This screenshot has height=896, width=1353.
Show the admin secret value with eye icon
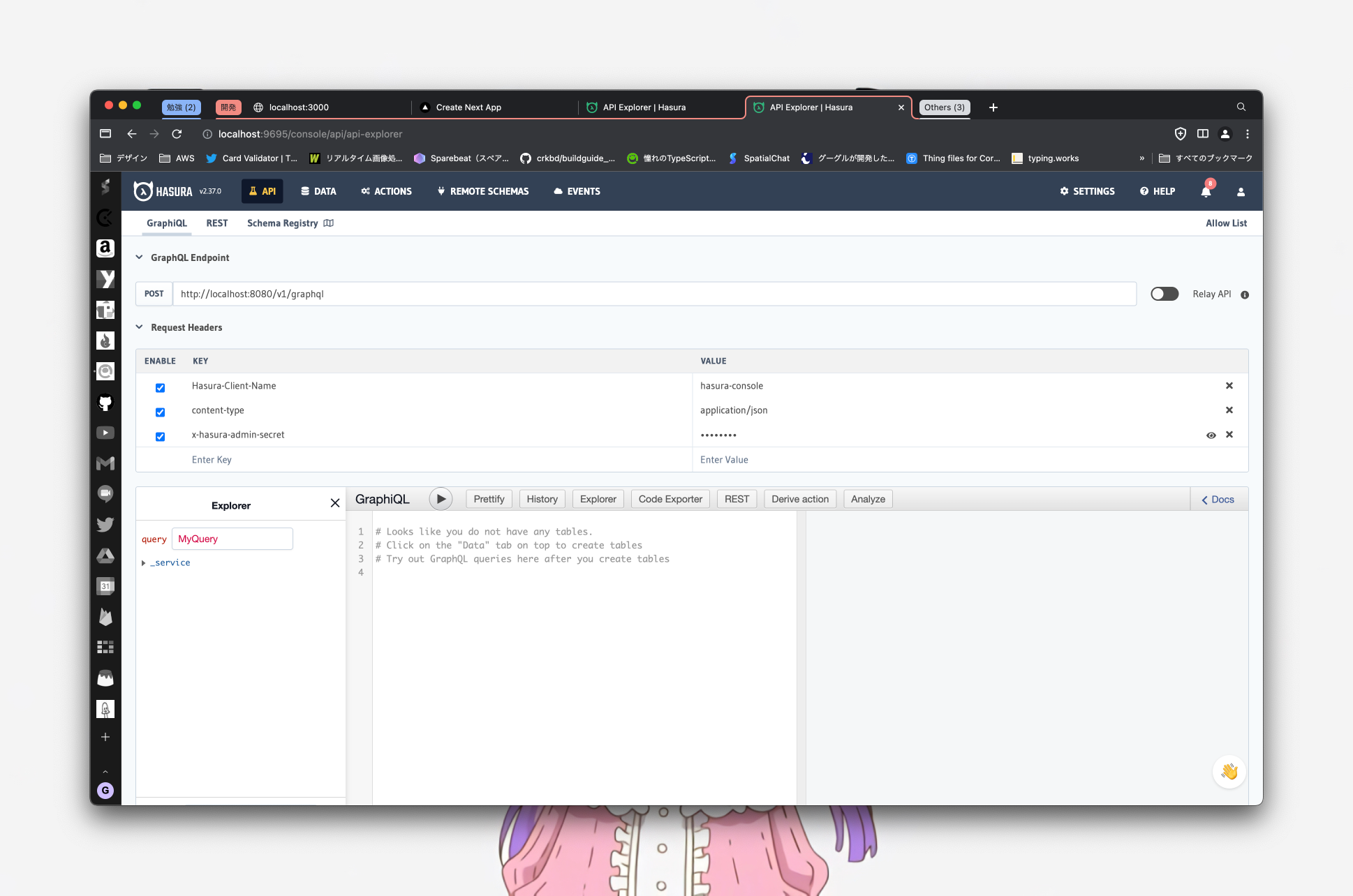(1211, 435)
